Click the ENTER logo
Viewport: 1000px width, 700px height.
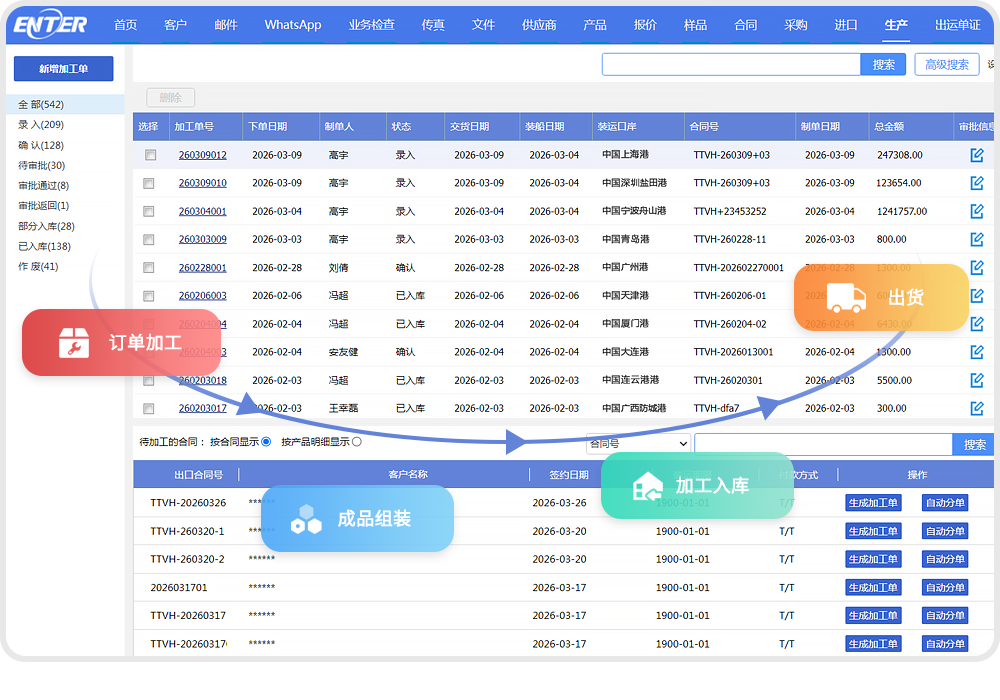pyautogui.click(x=50, y=24)
